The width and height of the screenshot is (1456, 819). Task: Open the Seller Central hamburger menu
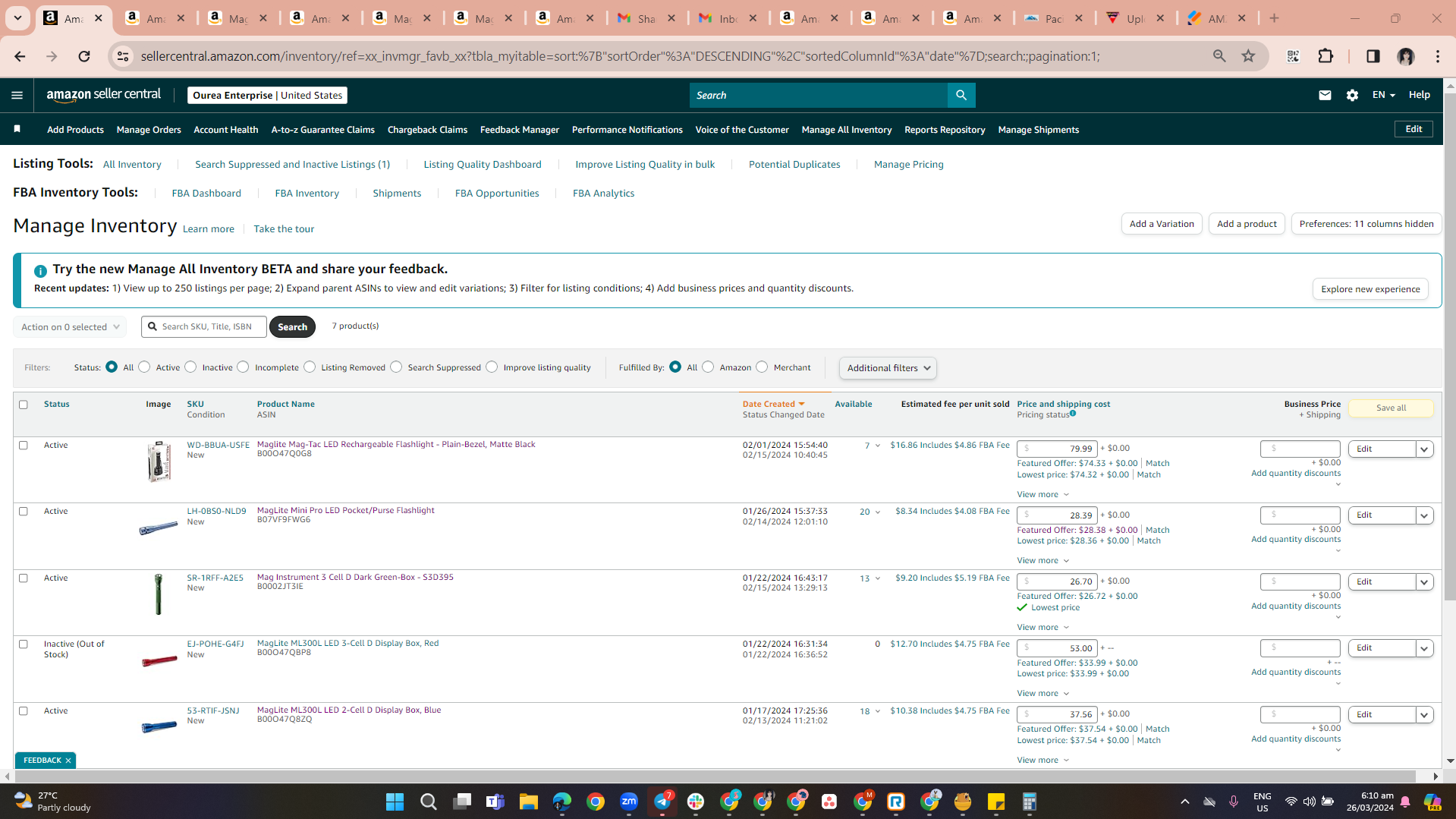pos(17,95)
